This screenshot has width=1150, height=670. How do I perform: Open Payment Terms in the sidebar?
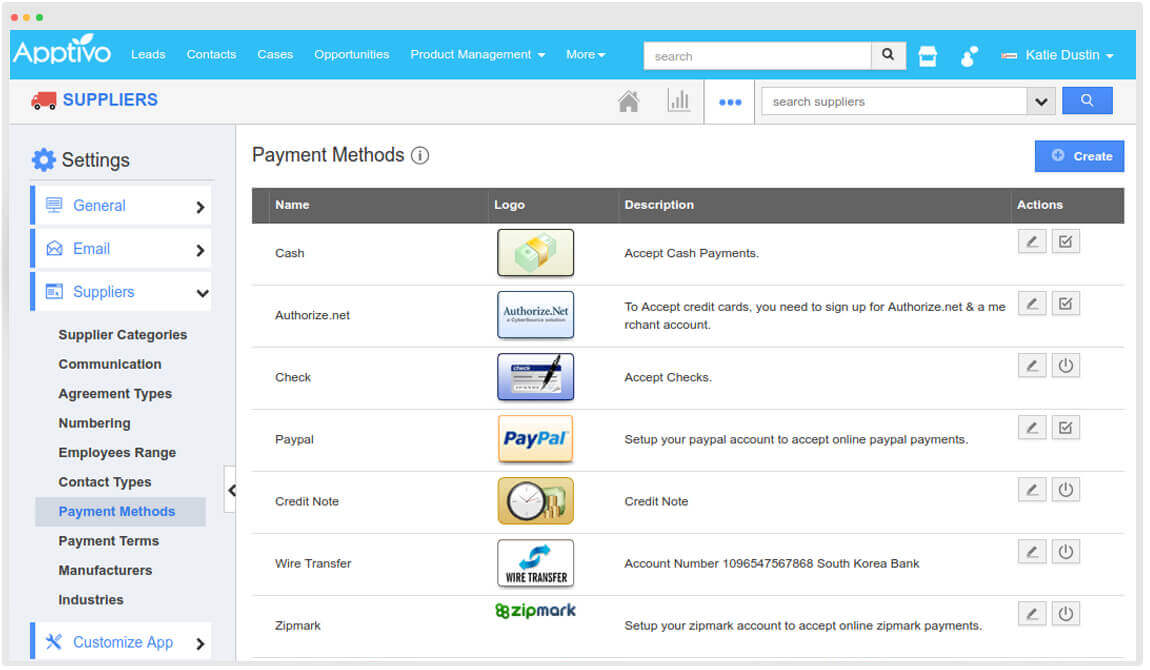point(108,541)
